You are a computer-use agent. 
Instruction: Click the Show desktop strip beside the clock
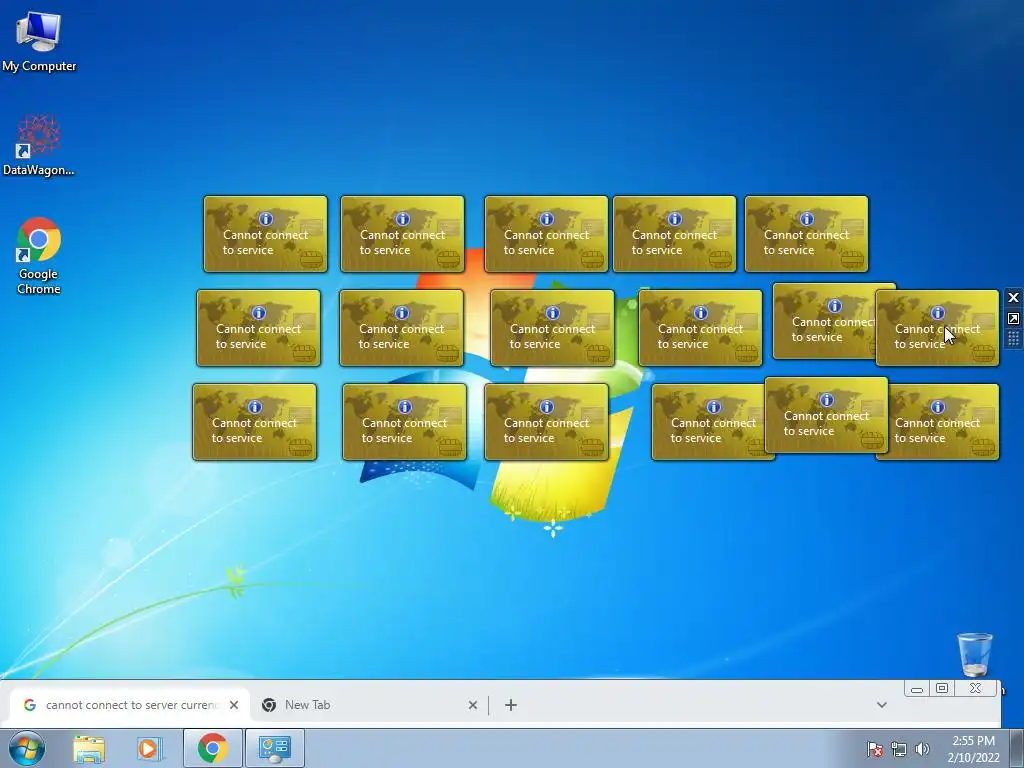pyautogui.click(x=1017, y=748)
